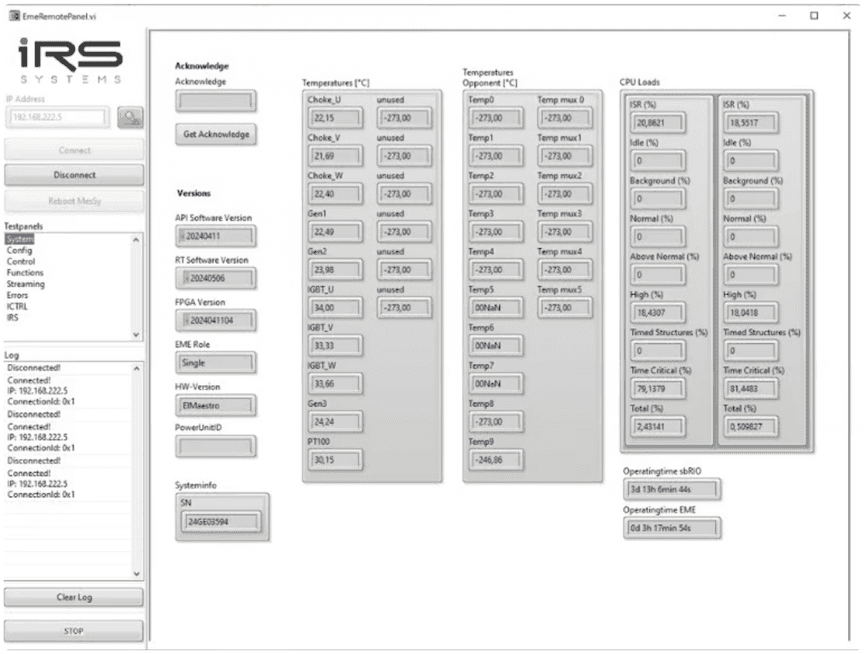Click Gen2 temperature value 23,98
The width and height of the screenshot is (866, 654).
pyautogui.click(x=335, y=270)
